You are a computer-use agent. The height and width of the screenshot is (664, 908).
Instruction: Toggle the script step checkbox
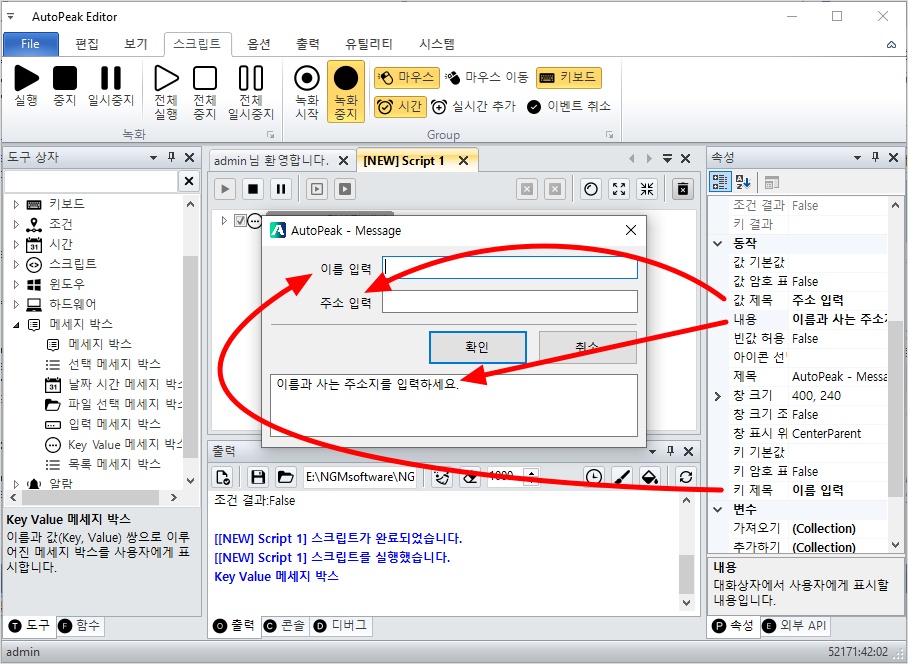[240, 221]
